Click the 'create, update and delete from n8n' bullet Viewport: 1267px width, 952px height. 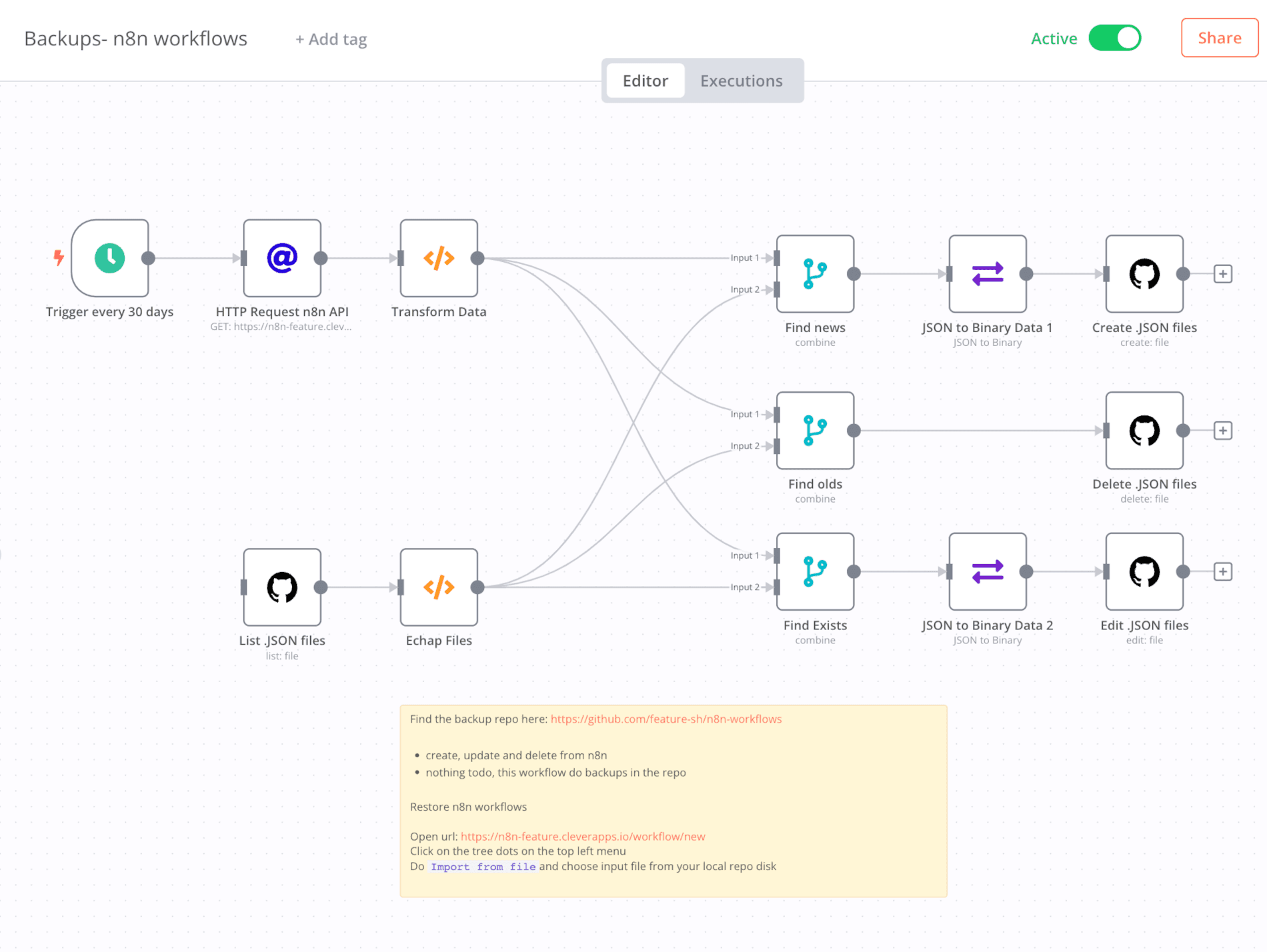click(516, 755)
